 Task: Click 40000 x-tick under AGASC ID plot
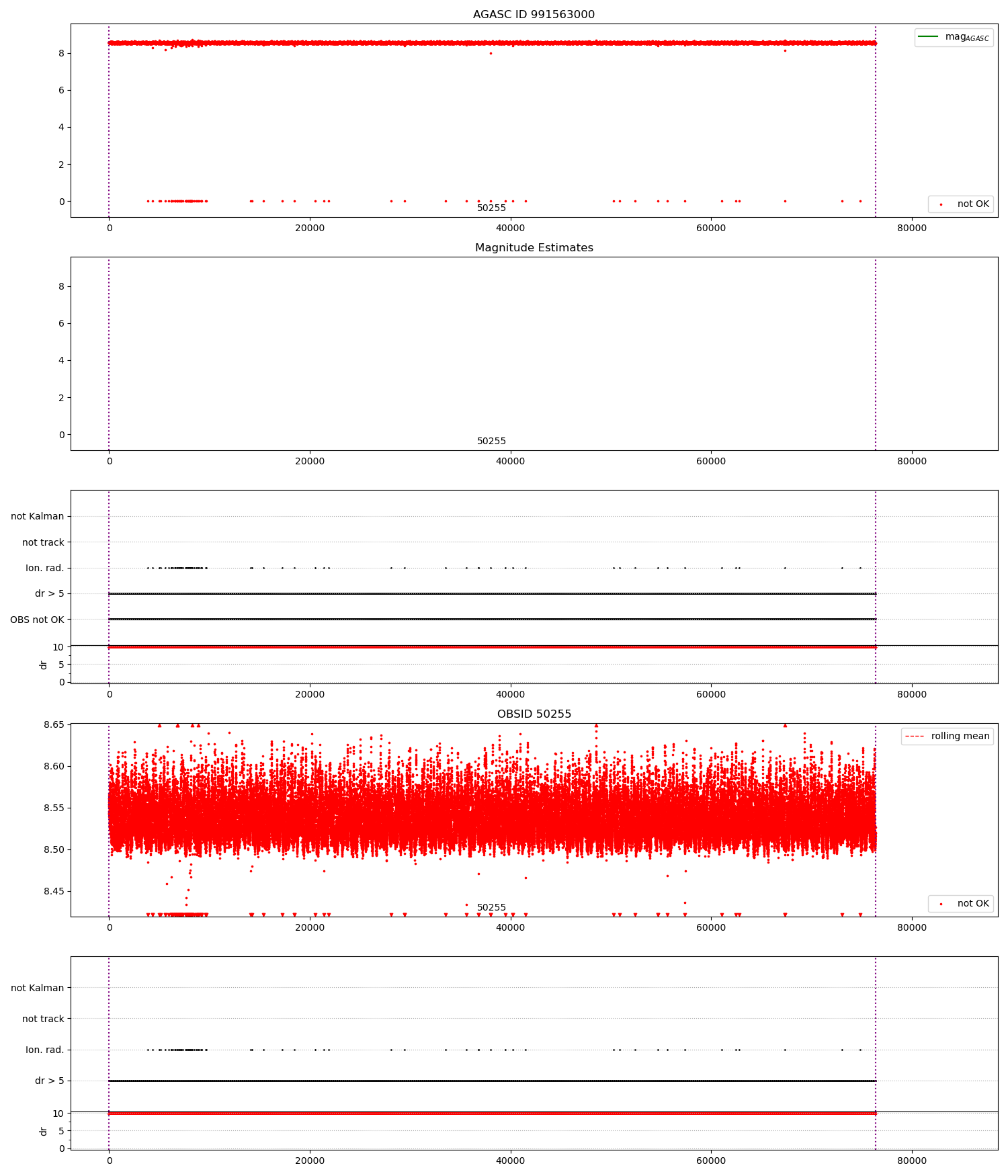(x=510, y=228)
